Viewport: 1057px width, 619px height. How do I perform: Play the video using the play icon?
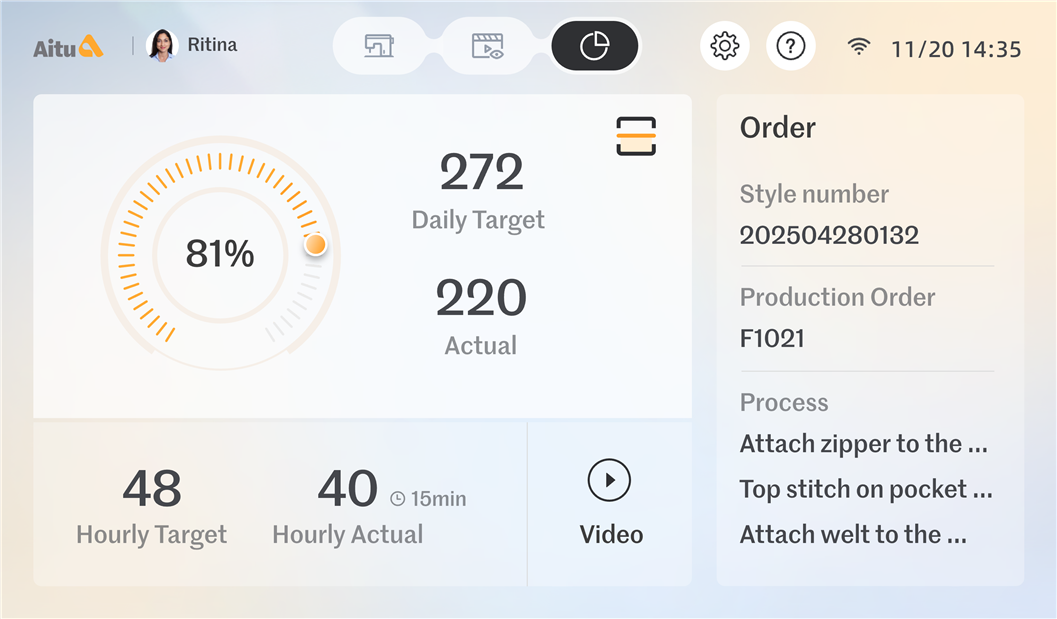pyautogui.click(x=609, y=480)
